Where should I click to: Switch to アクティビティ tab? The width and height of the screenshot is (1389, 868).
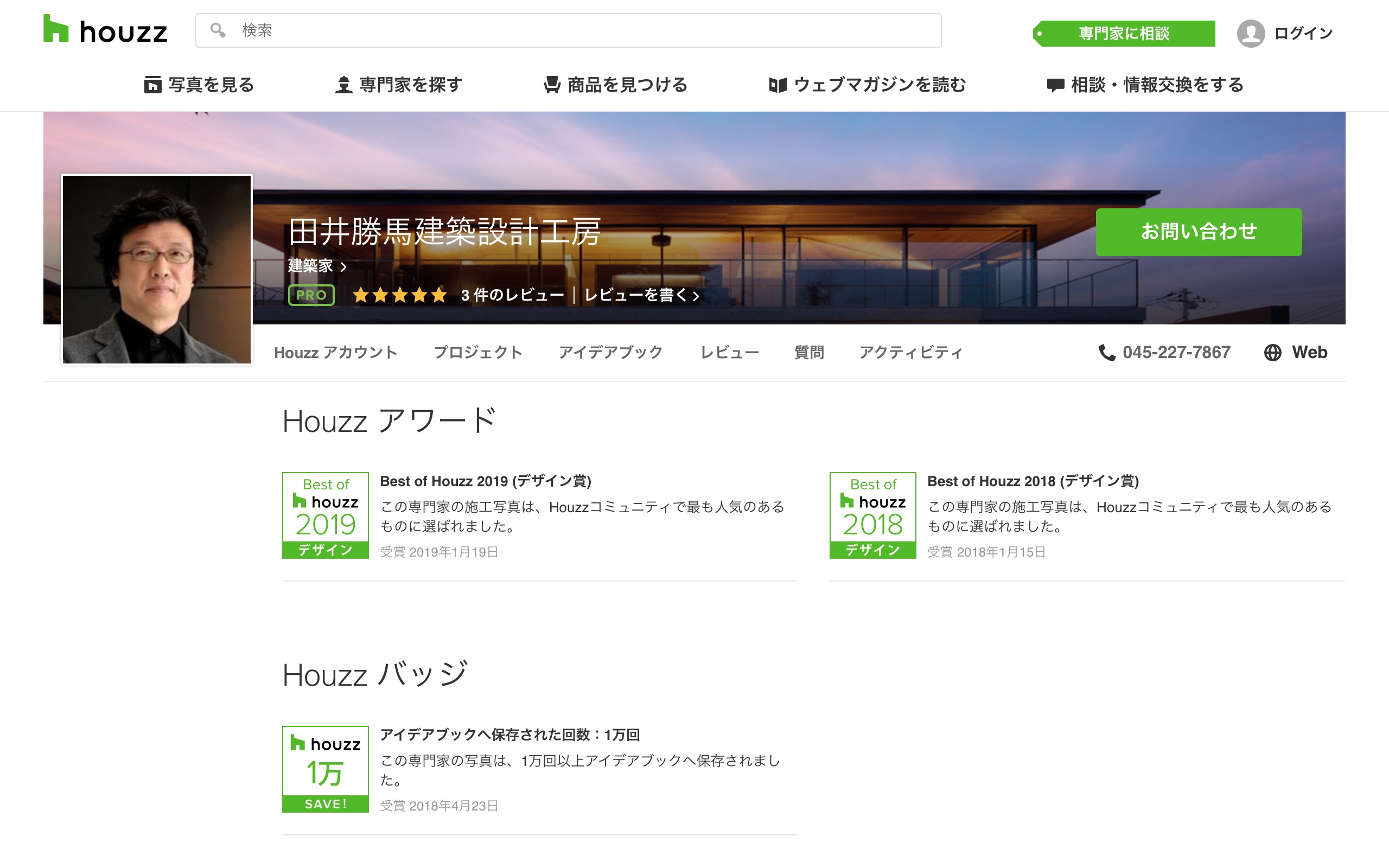(x=911, y=353)
